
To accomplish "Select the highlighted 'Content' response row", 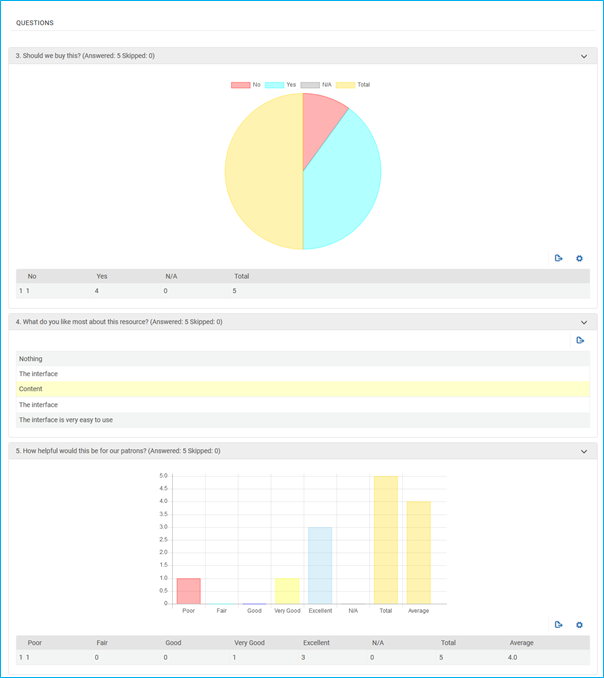I will click(x=300, y=389).
